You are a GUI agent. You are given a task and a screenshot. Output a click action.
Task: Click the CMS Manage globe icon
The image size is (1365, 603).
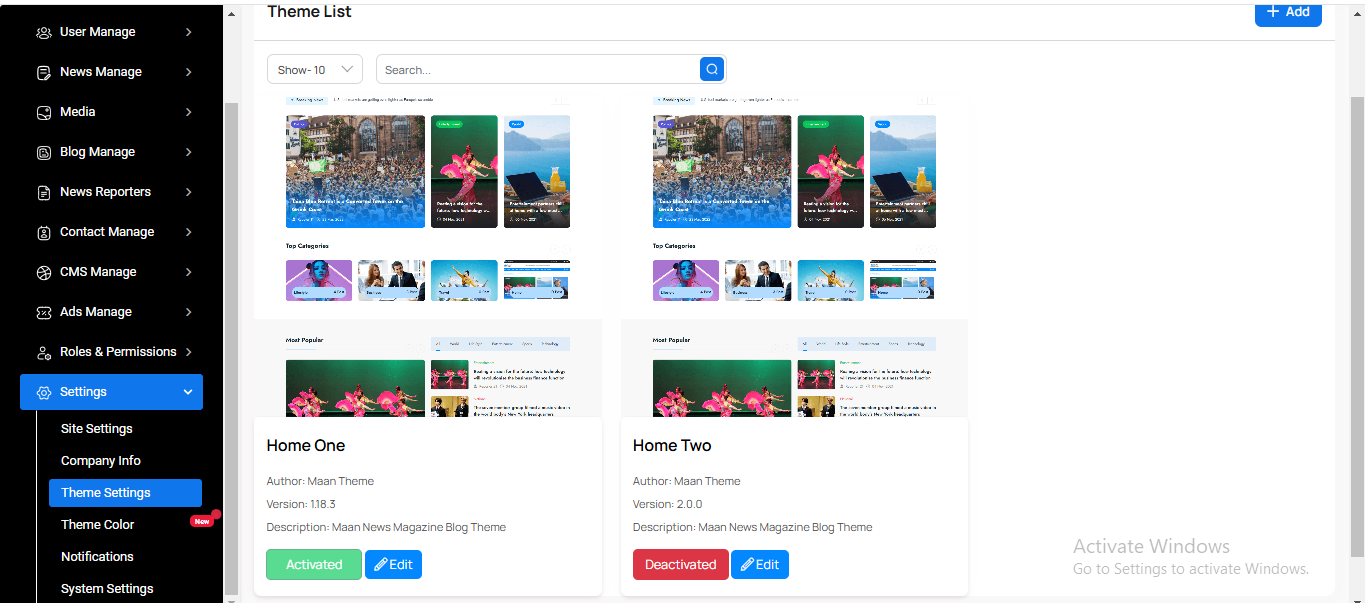pos(43,272)
